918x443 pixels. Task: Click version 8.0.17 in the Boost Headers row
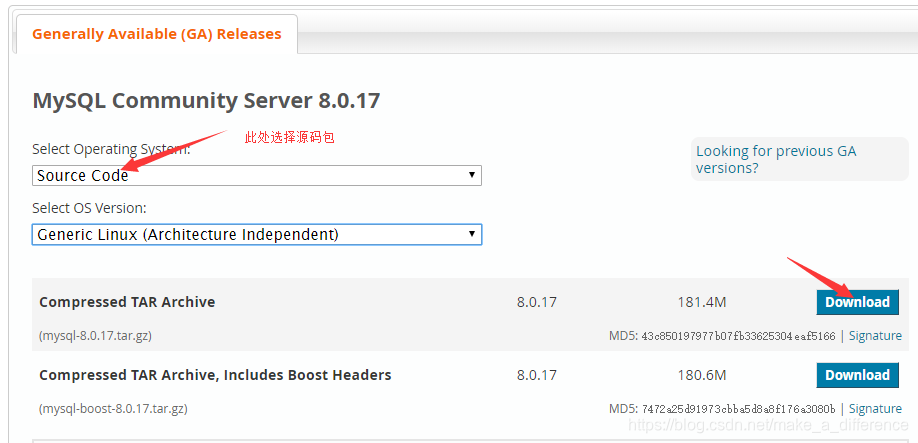pyautogui.click(x=537, y=375)
